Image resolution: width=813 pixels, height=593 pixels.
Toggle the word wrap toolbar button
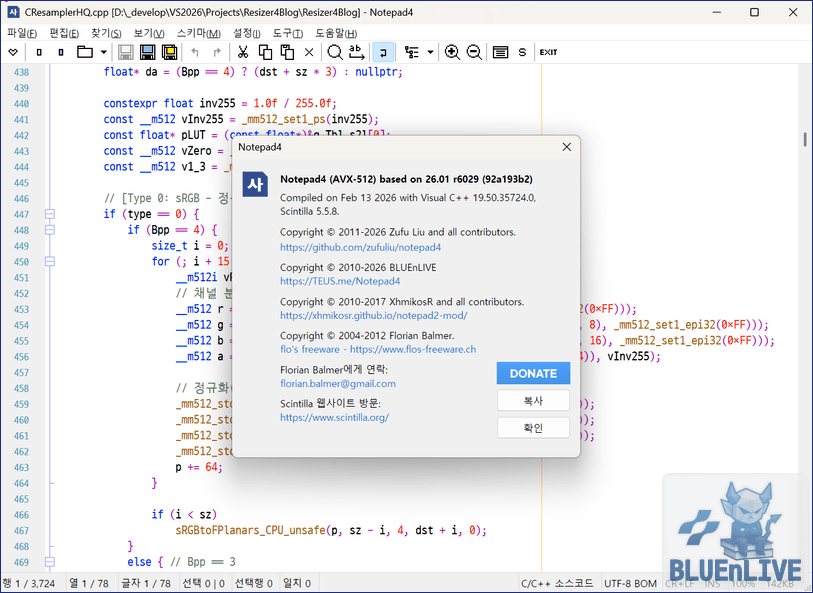pyautogui.click(x=383, y=52)
